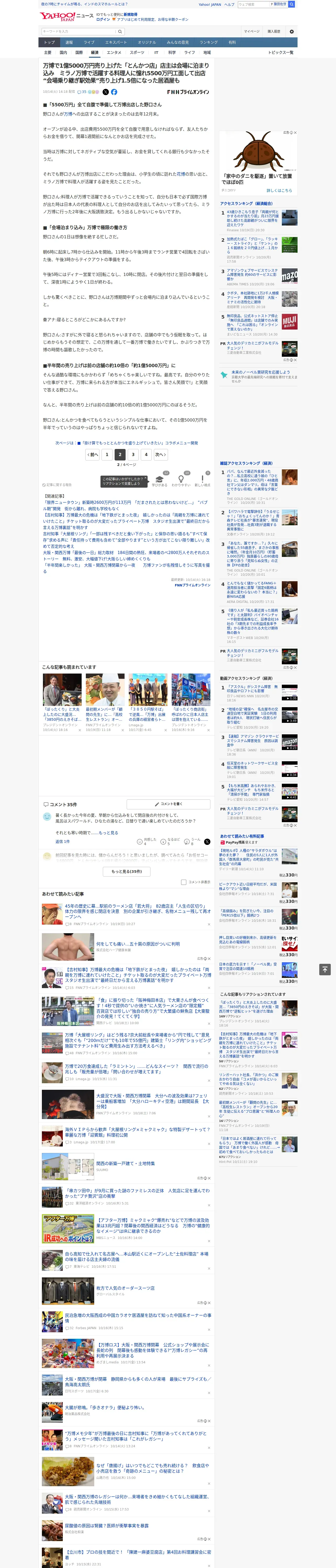336x1568 pixels.
Task: Open the 地域 dropdown in category bar
Action: [x=207, y=52]
